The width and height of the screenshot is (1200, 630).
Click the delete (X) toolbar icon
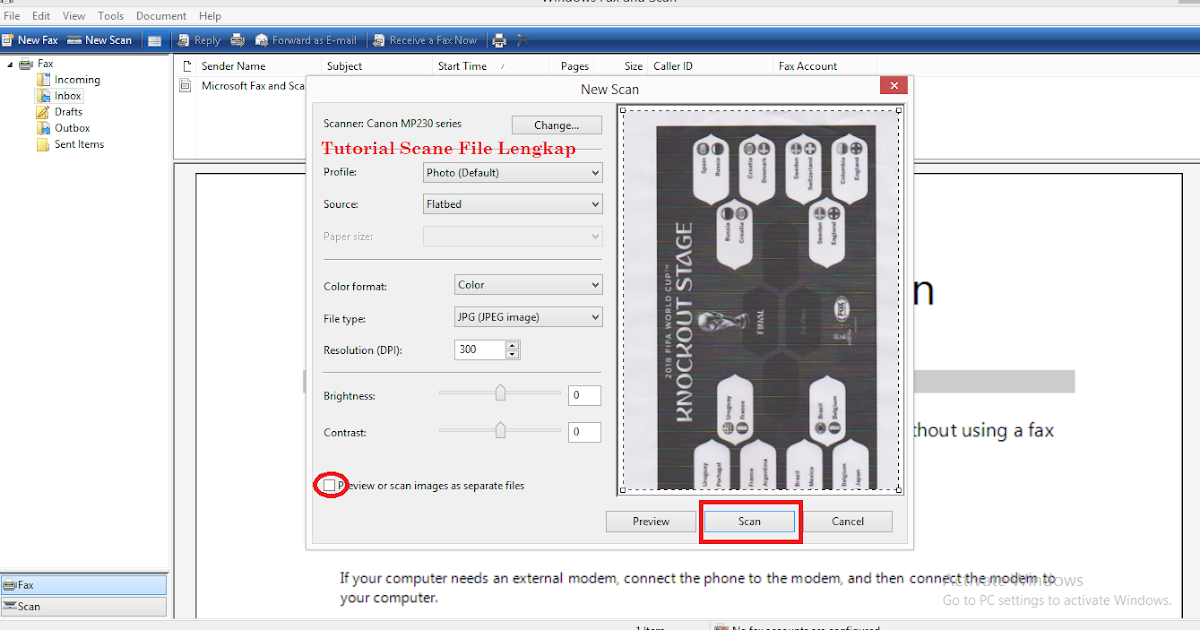(x=521, y=39)
